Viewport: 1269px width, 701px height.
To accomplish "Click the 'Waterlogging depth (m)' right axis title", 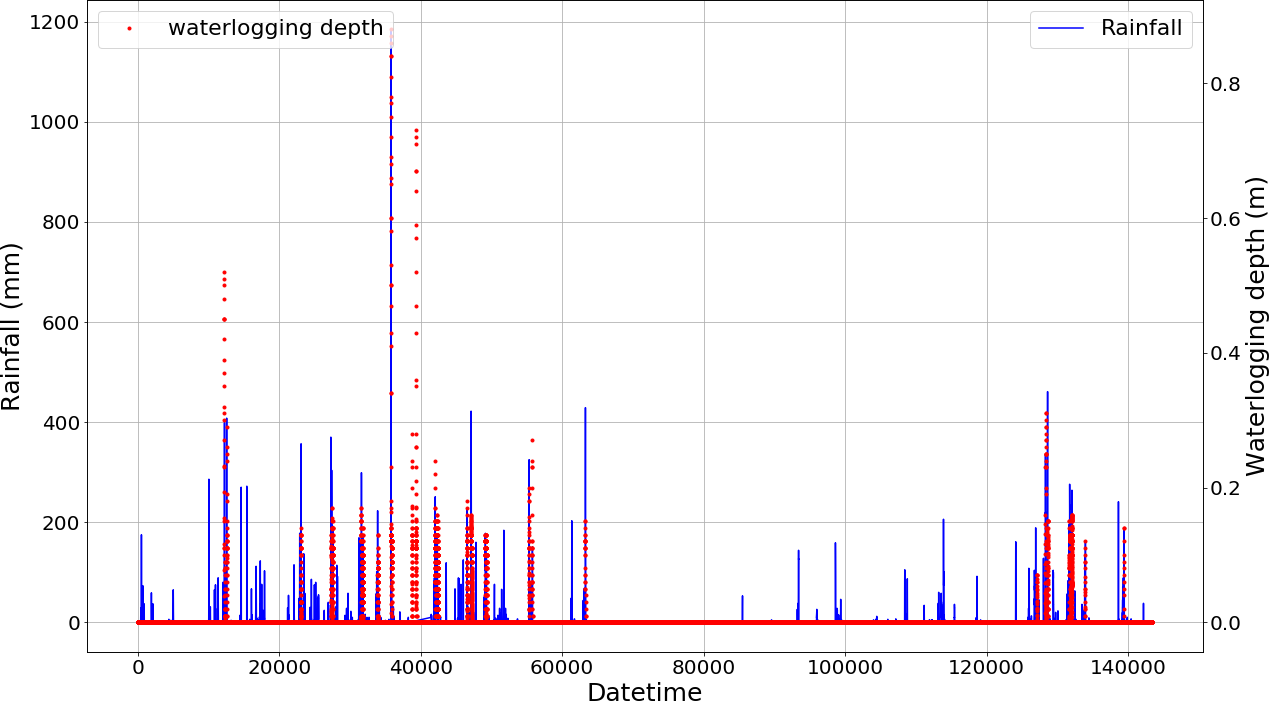I will pyautogui.click(x=1254, y=326).
